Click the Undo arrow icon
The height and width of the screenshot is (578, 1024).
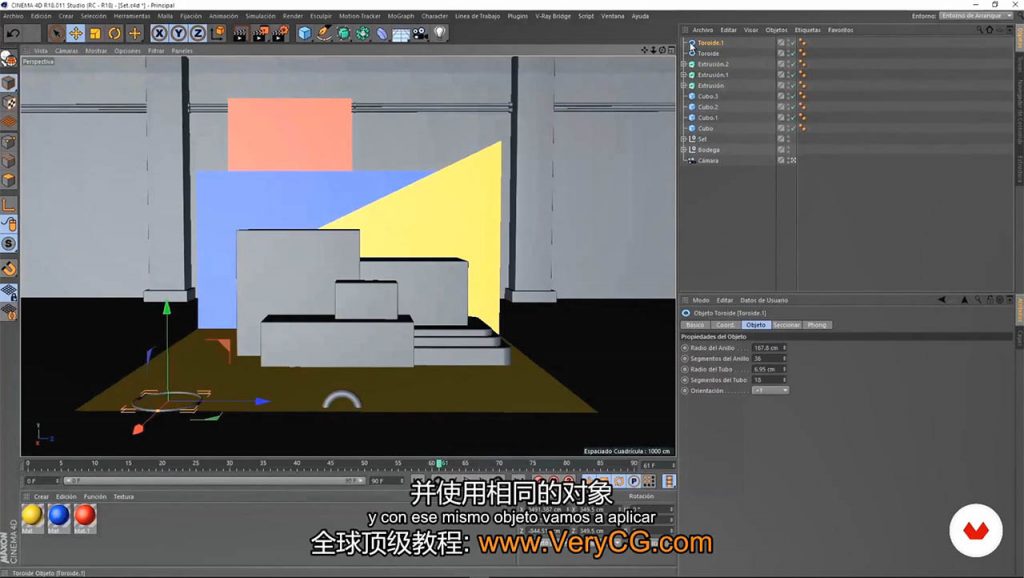(12, 33)
